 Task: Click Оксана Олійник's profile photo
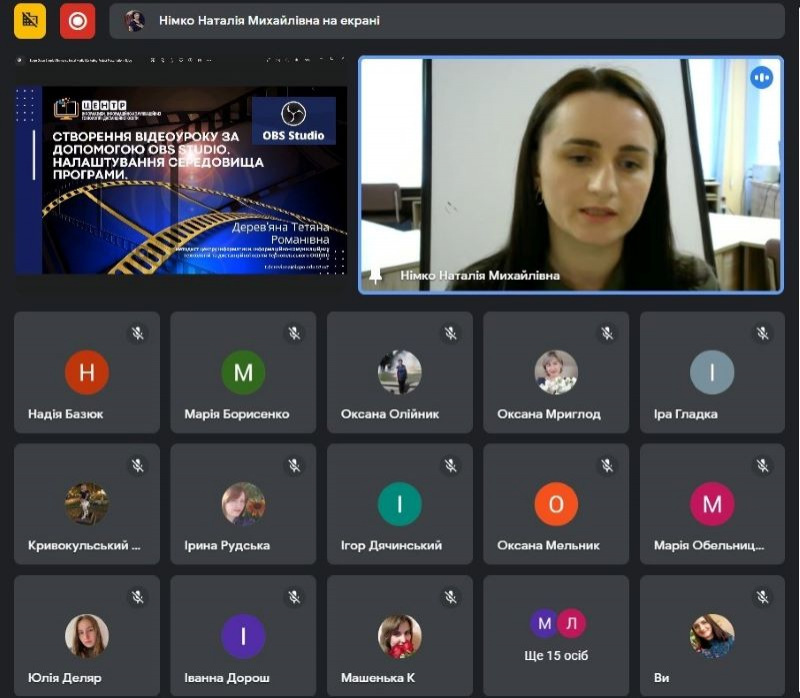[399, 372]
